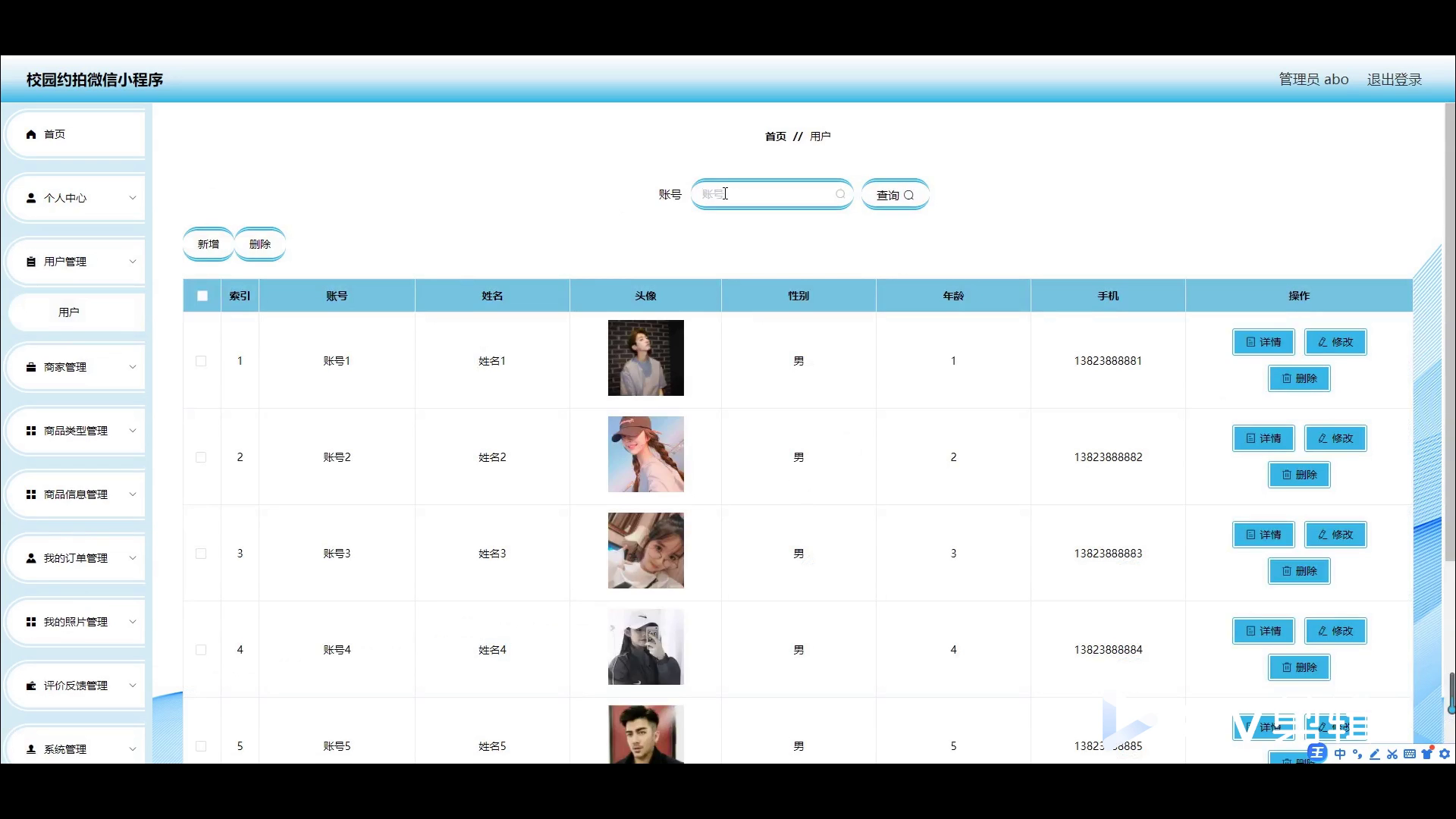The height and width of the screenshot is (819, 1456).
Task: Click row 删除 button for 账号1
Action: (x=1299, y=378)
